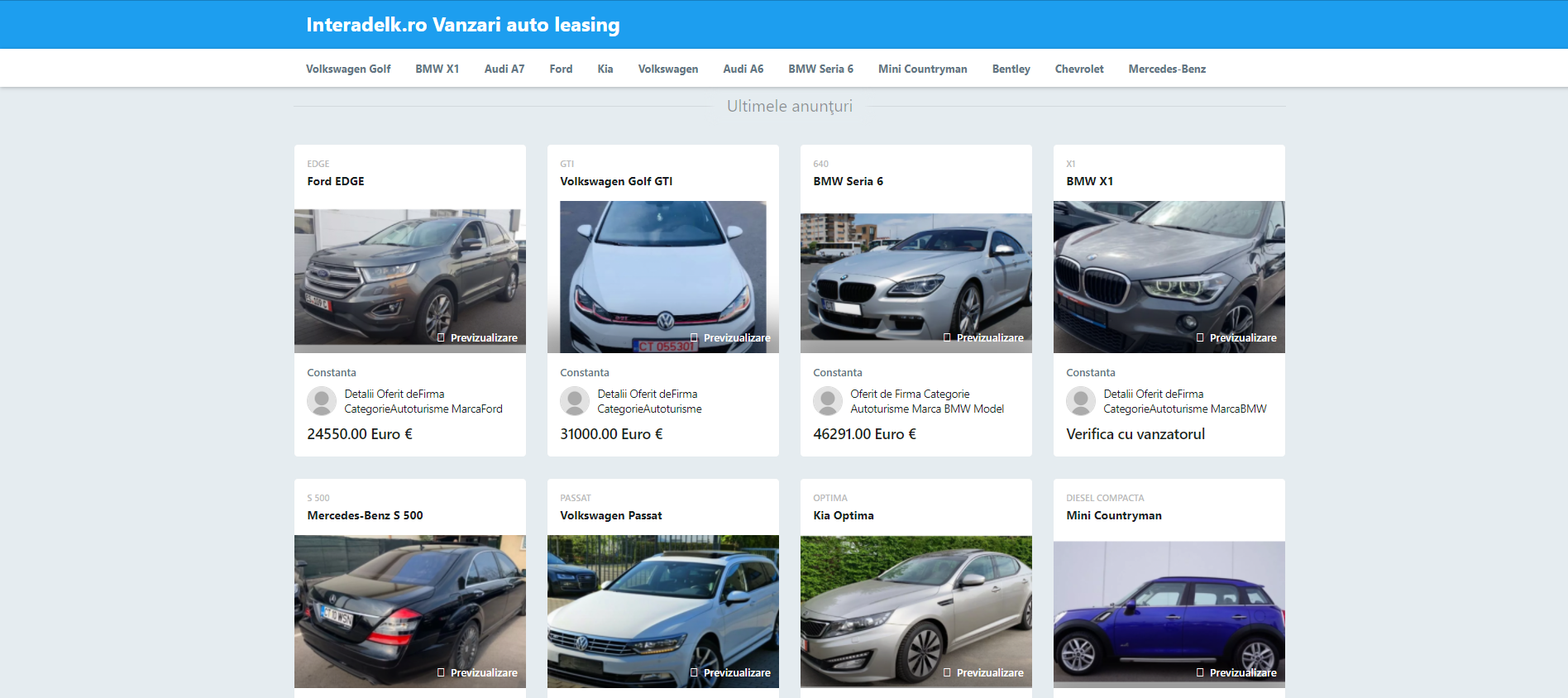Open Previzualizare on the Mini Countryman photo

click(x=1236, y=672)
